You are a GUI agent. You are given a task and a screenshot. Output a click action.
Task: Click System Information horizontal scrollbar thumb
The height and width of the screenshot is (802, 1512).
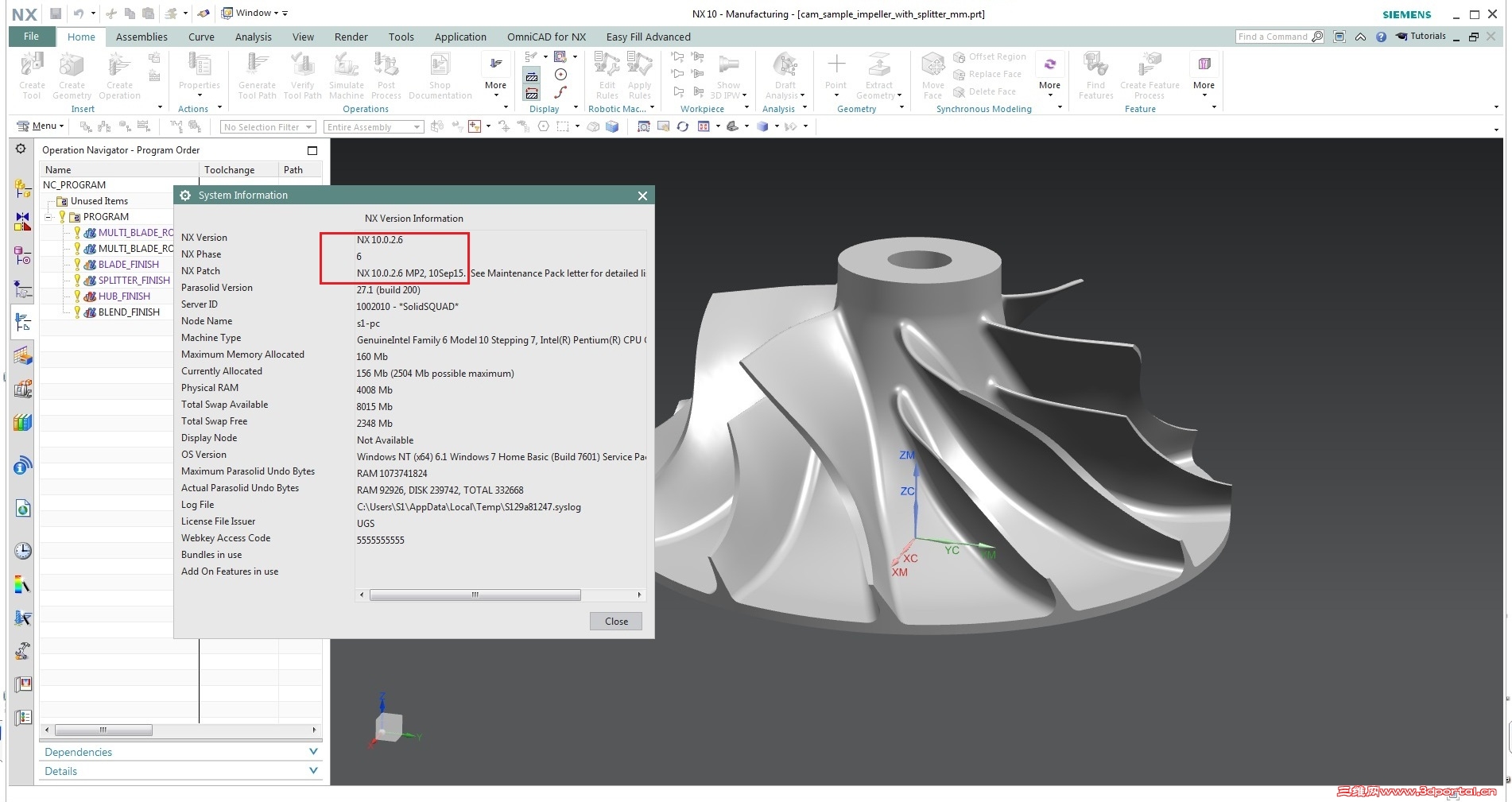[475, 595]
